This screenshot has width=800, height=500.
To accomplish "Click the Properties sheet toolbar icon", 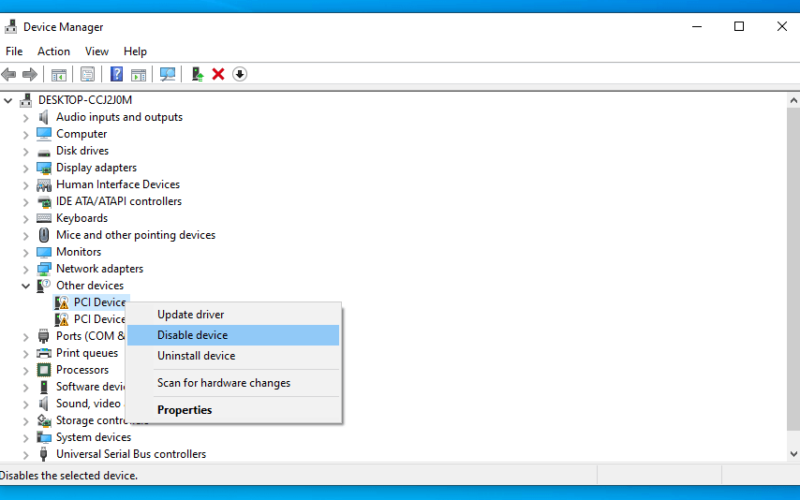I will [x=88, y=74].
